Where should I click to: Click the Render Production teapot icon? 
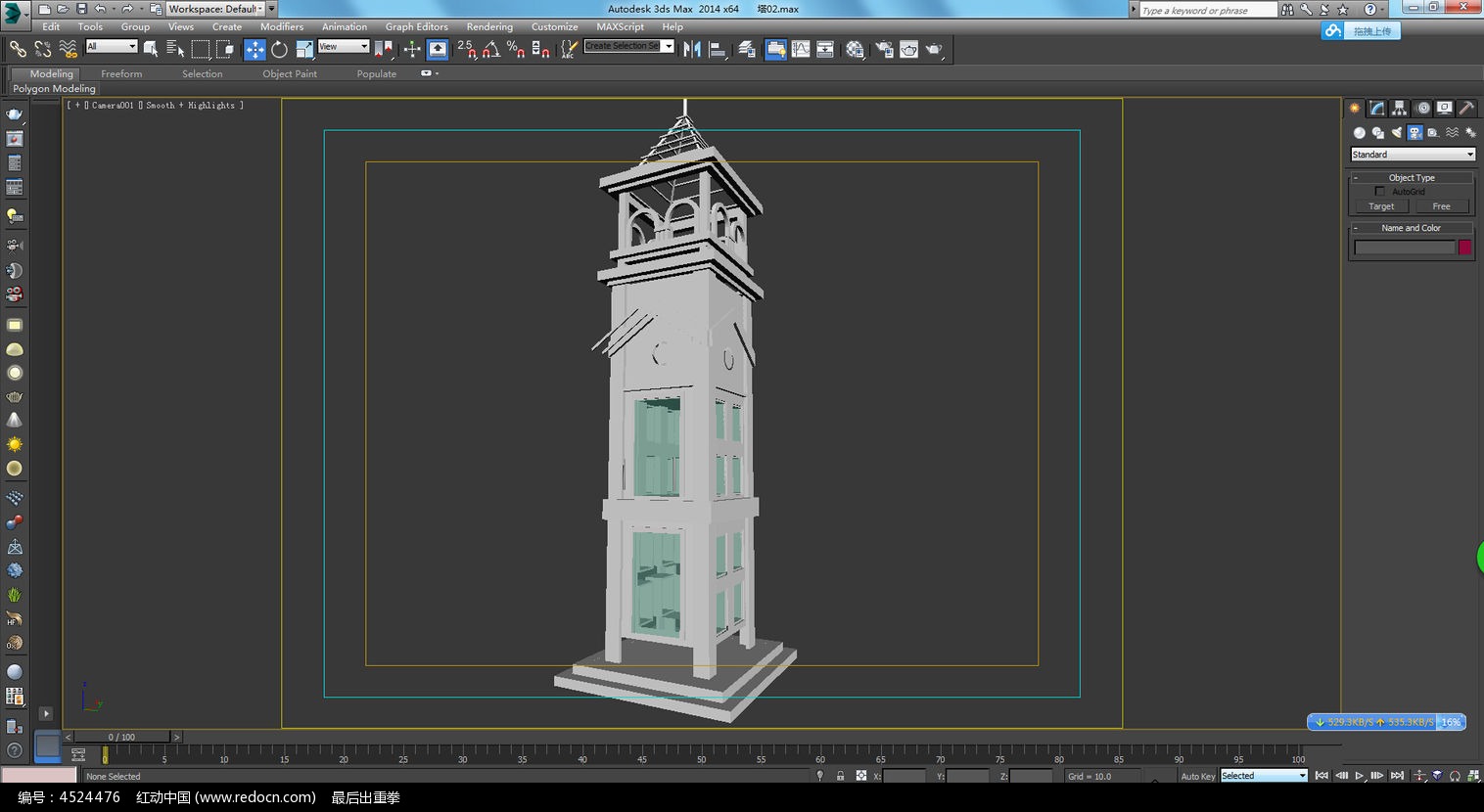[x=935, y=49]
